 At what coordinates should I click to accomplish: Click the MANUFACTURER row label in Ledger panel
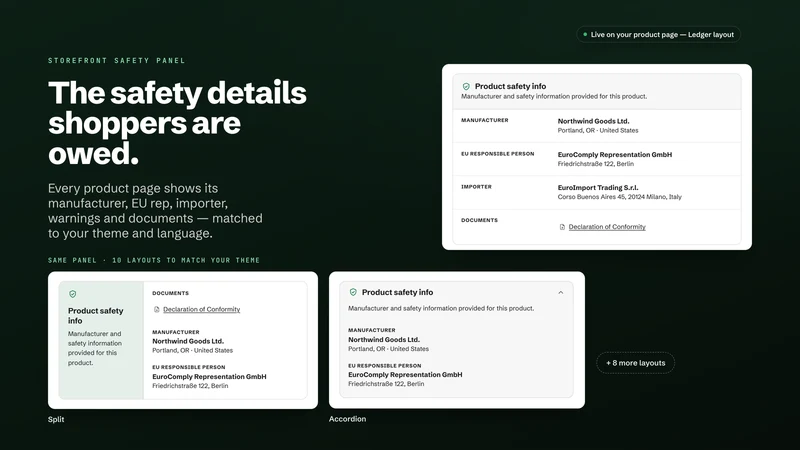pyautogui.click(x=485, y=120)
